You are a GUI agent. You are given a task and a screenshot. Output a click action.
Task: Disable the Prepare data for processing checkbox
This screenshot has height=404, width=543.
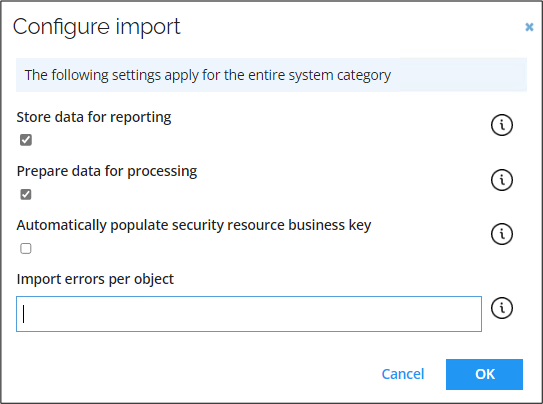(x=26, y=194)
